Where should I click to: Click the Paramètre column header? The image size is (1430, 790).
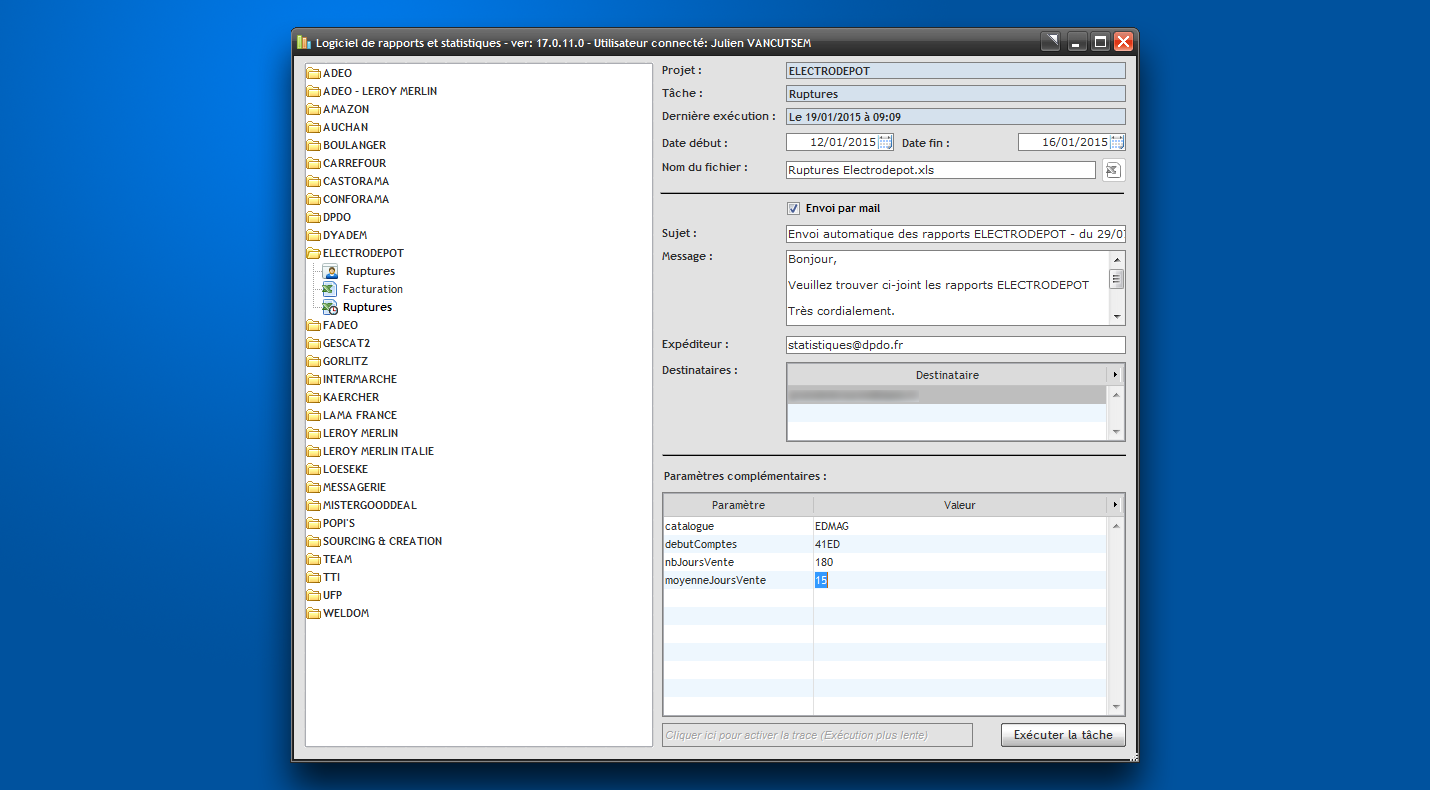click(738, 505)
